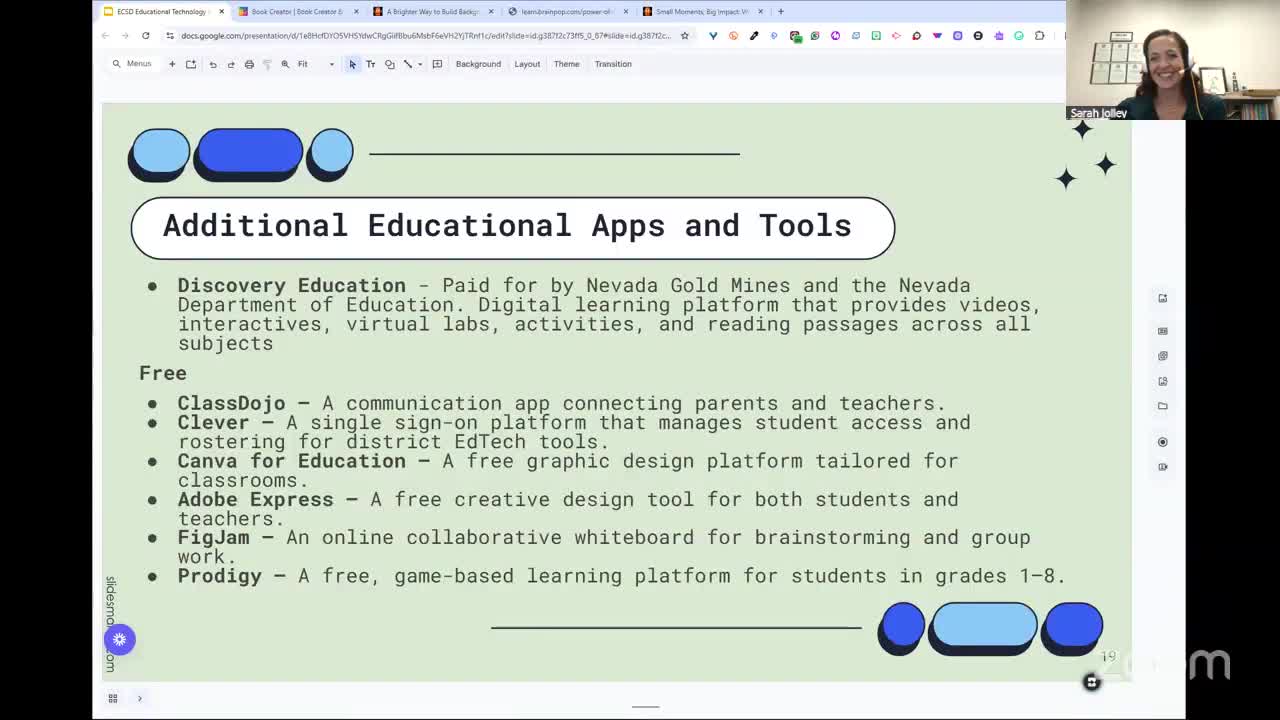
Task: Click the record circle icon in side panel
Action: 1162,442
